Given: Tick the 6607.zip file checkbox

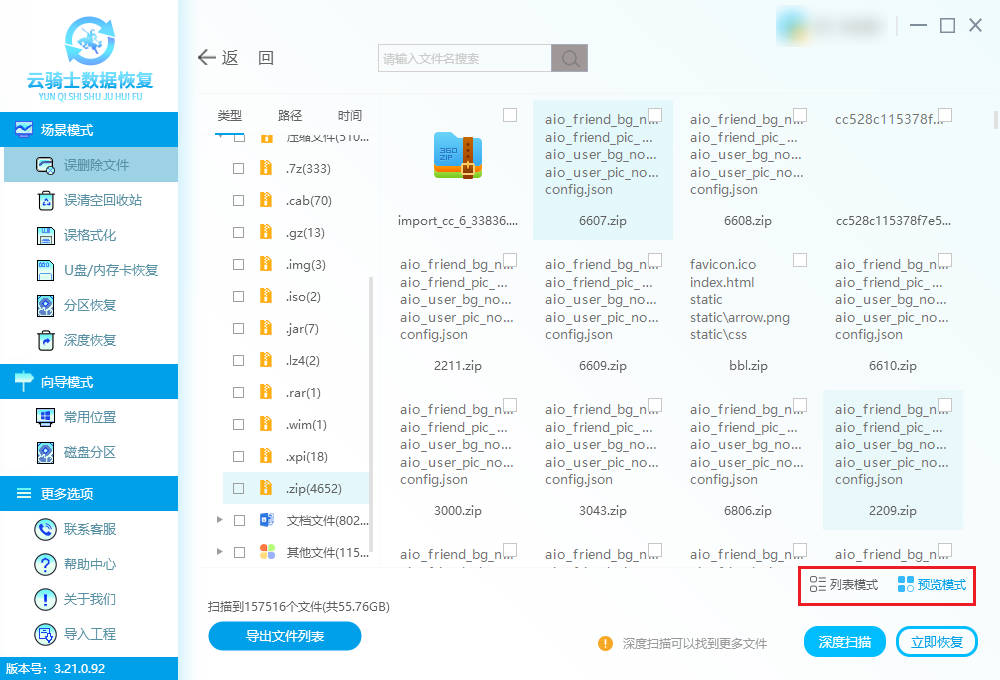Looking at the screenshot, I should pos(655,115).
